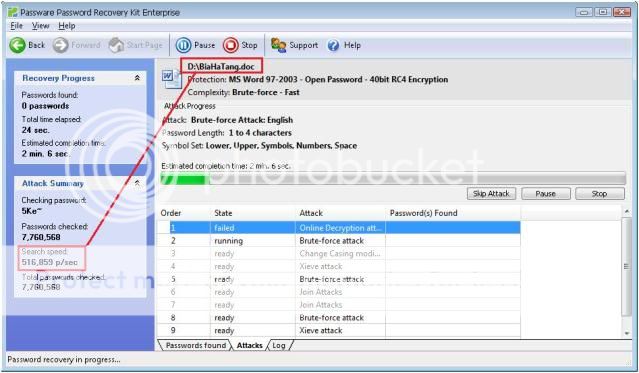Select row 6 Join Attacks
Viewport: 639px width, 373px height.
(x=339, y=292)
